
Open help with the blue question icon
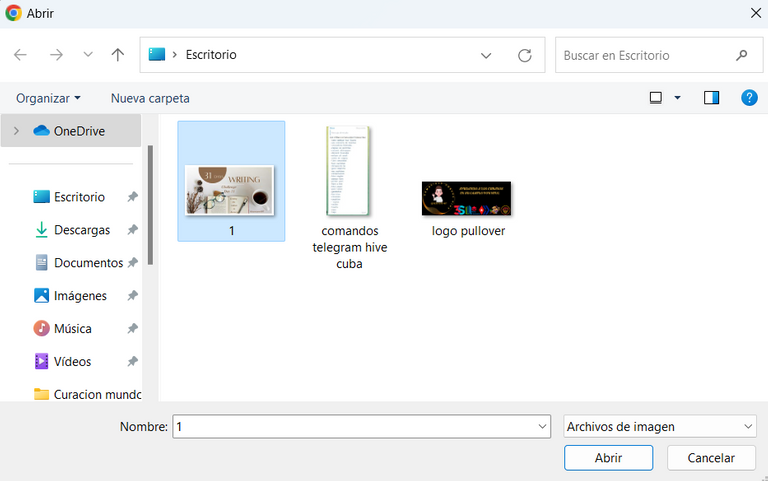(749, 98)
